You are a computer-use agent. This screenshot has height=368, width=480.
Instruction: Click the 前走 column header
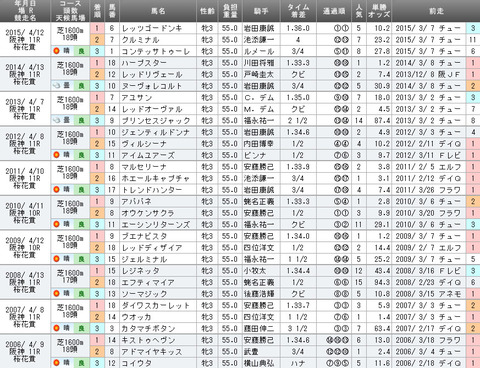(436, 11)
